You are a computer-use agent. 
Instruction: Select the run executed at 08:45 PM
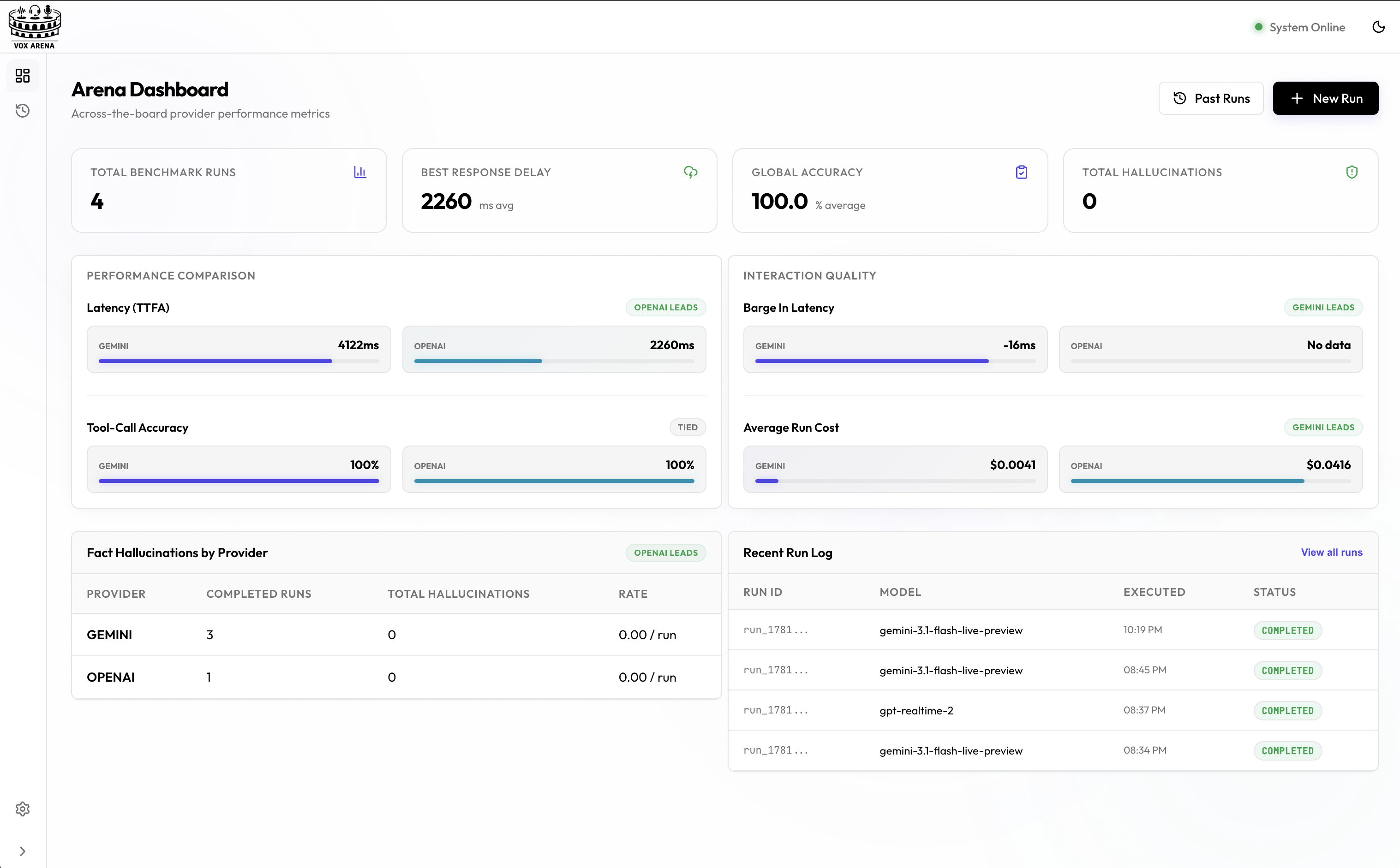click(1053, 670)
